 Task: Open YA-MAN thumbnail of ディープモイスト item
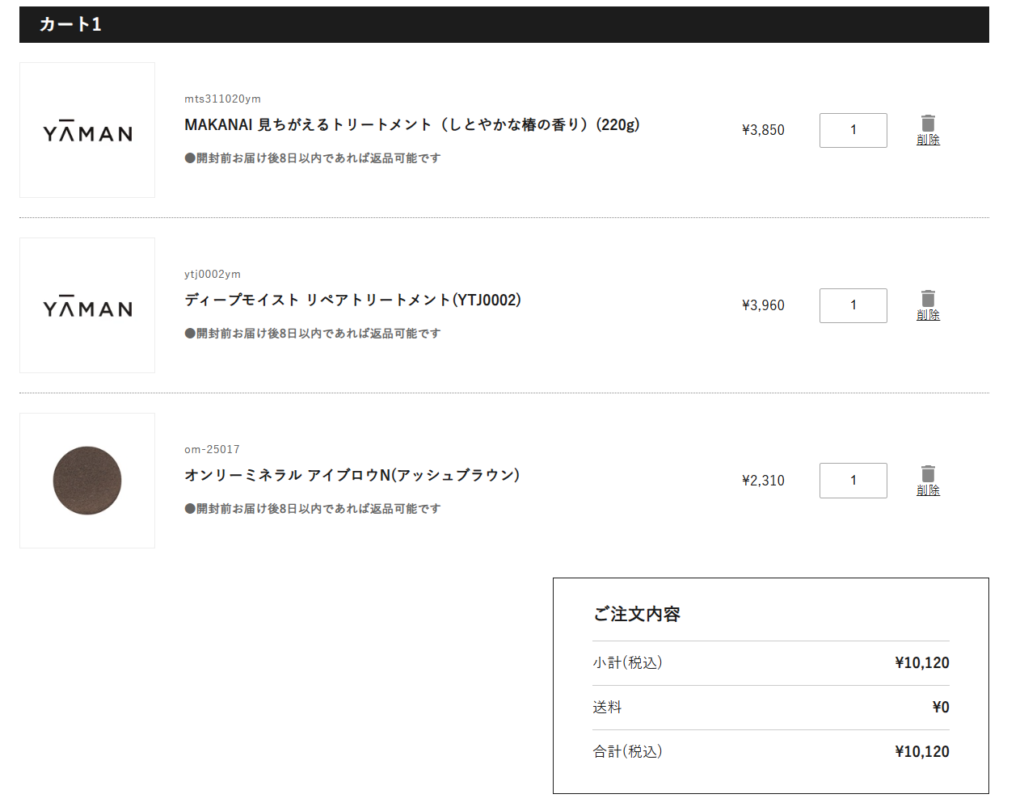(87, 305)
